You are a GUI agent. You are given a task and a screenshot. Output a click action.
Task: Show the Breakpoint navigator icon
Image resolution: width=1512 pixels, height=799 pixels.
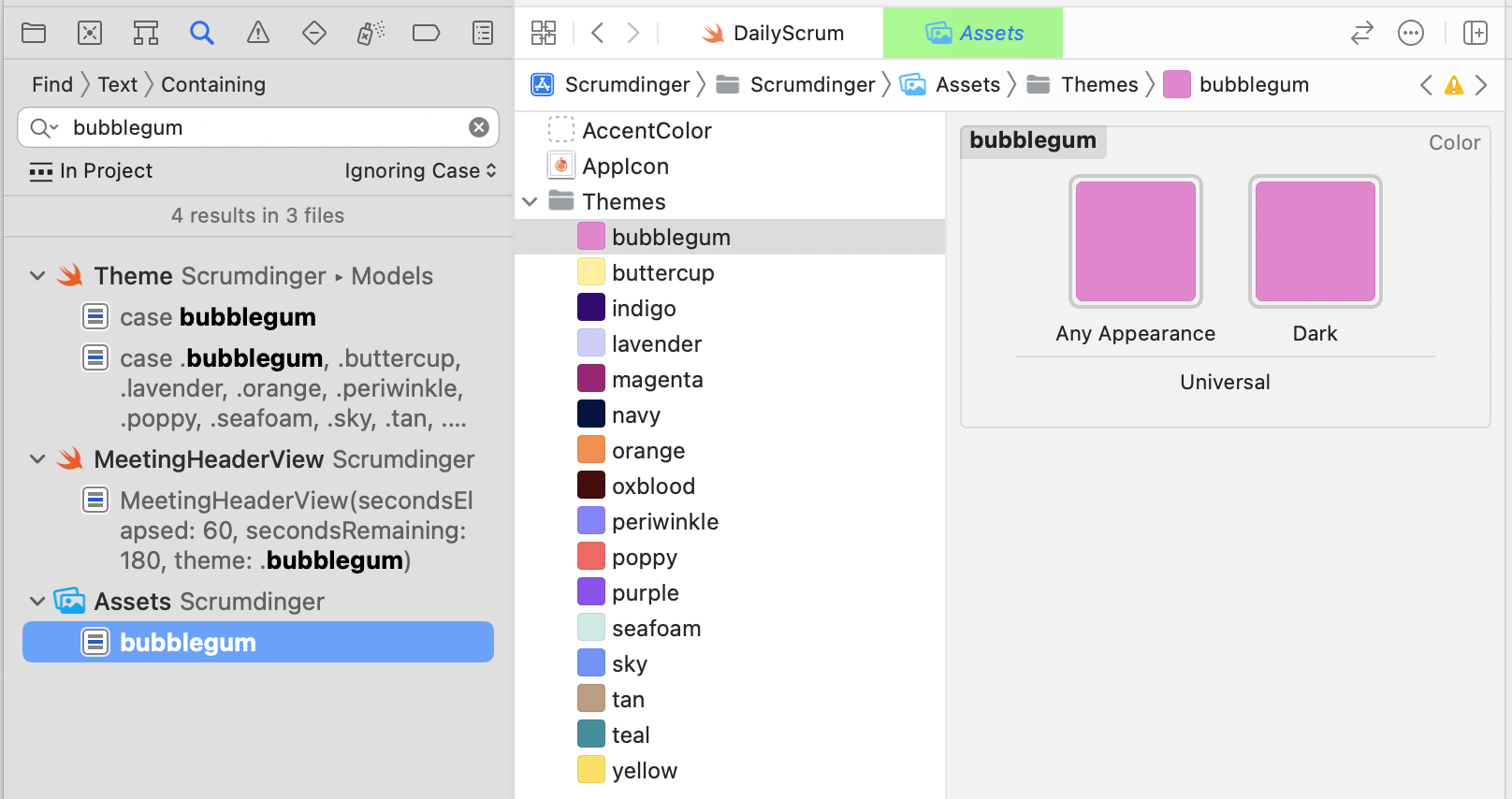426,34
